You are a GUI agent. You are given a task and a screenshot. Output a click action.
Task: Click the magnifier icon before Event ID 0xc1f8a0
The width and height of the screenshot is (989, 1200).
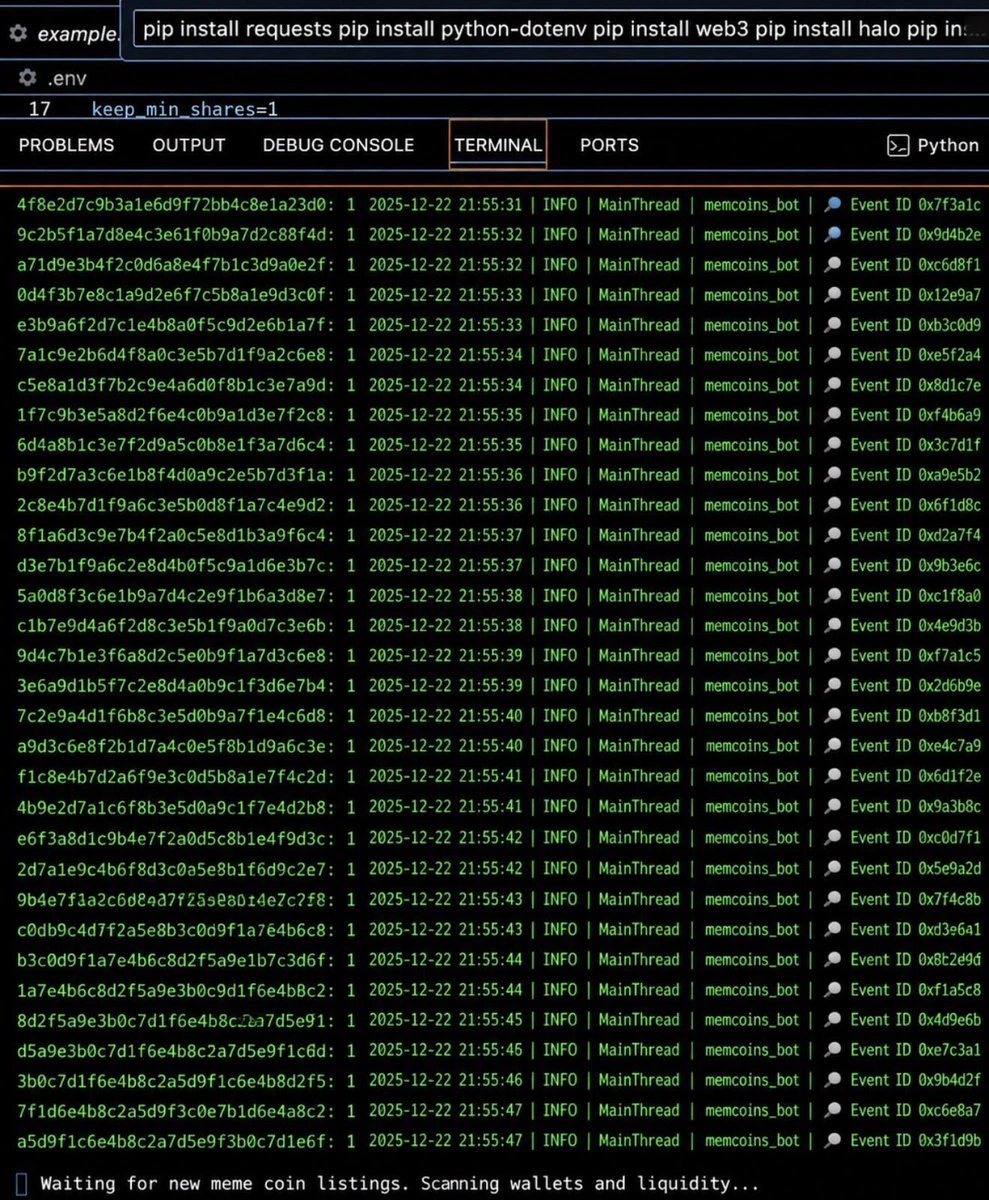click(833, 596)
